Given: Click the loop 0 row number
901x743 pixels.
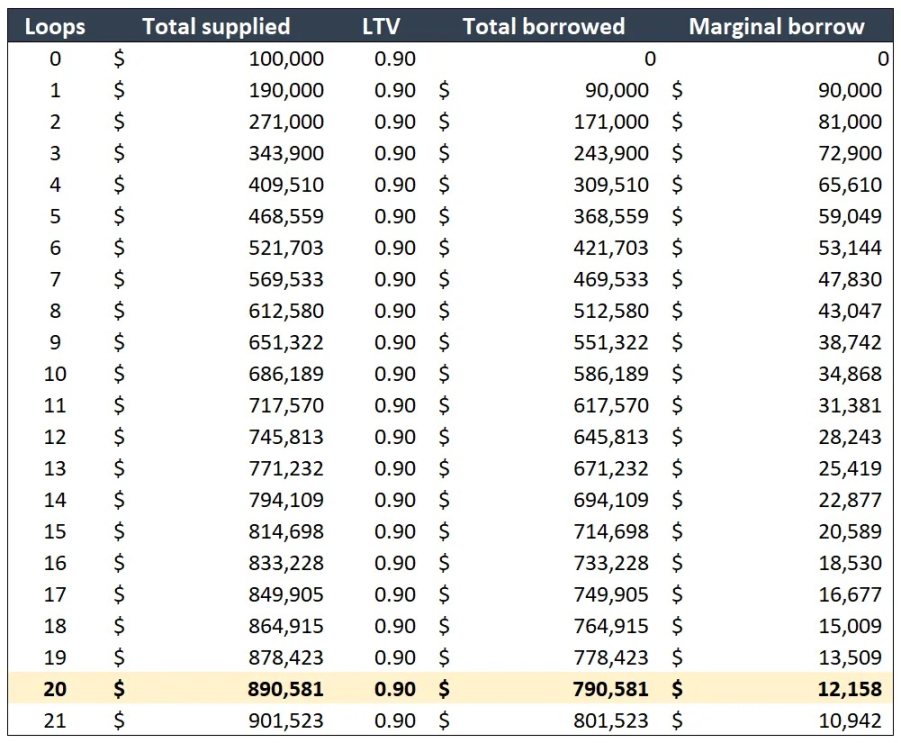Looking at the screenshot, I should pyautogui.click(x=54, y=59).
